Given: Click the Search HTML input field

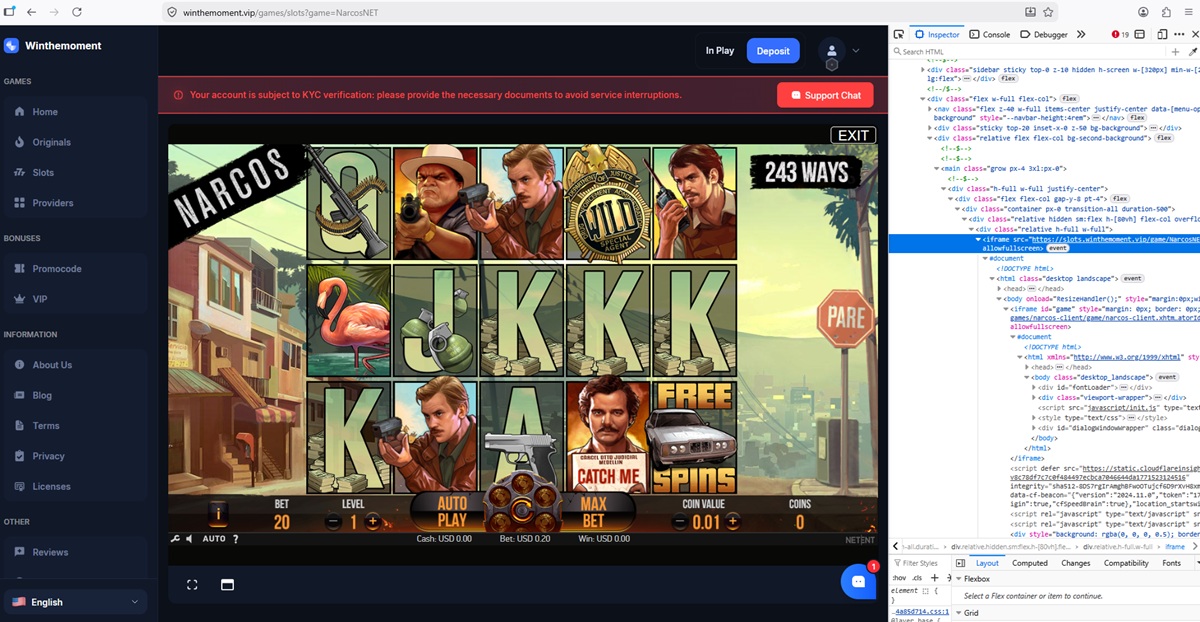Looking at the screenshot, I should [1030, 51].
